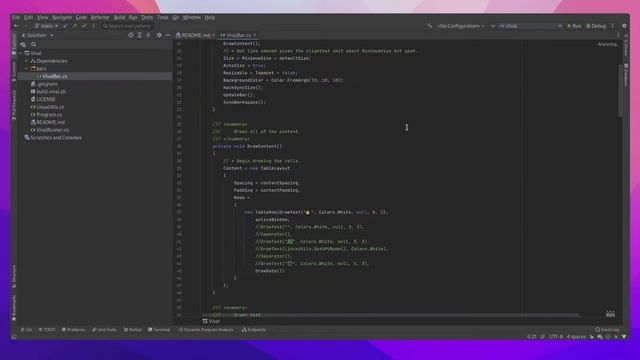Open IDE settings gear at top right
The width and height of the screenshot is (640, 360).
[624, 26]
